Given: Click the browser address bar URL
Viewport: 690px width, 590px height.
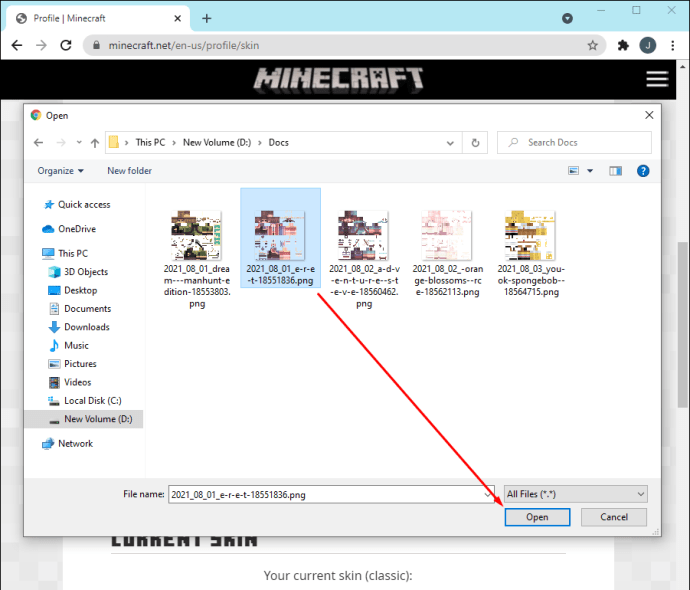Looking at the screenshot, I should pos(184,45).
